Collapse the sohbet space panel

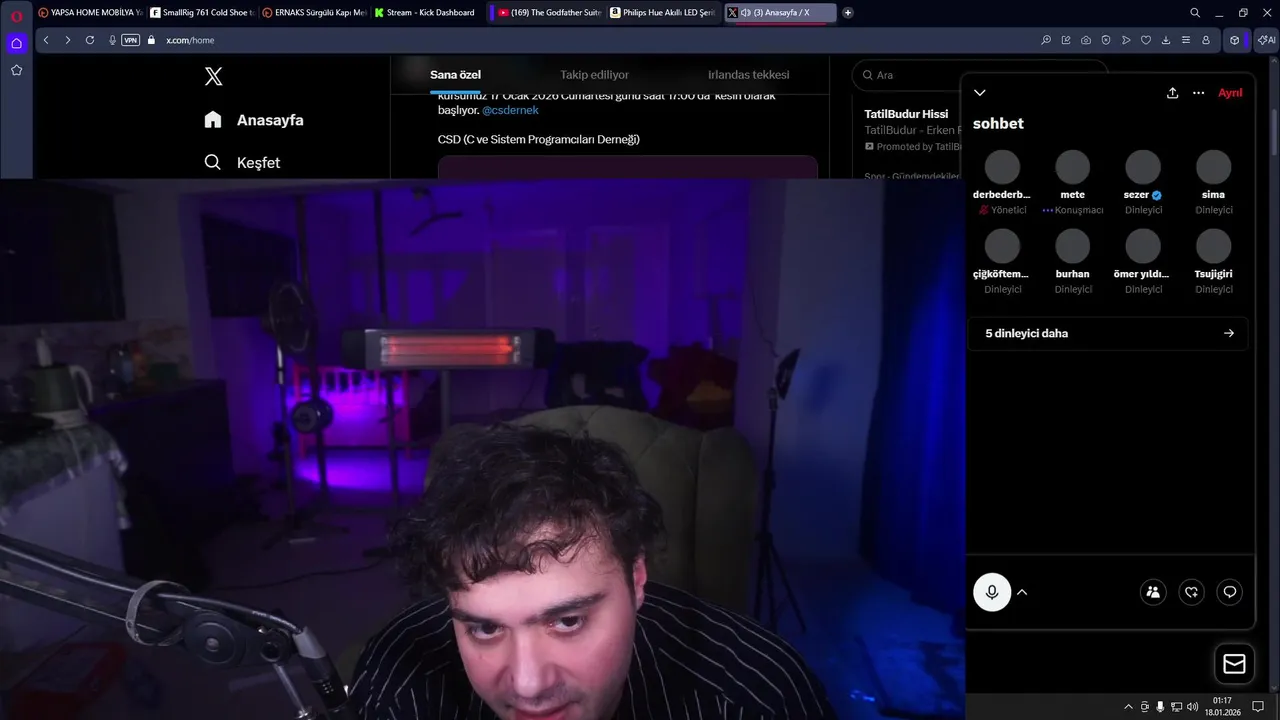click(x=980, y=92)
